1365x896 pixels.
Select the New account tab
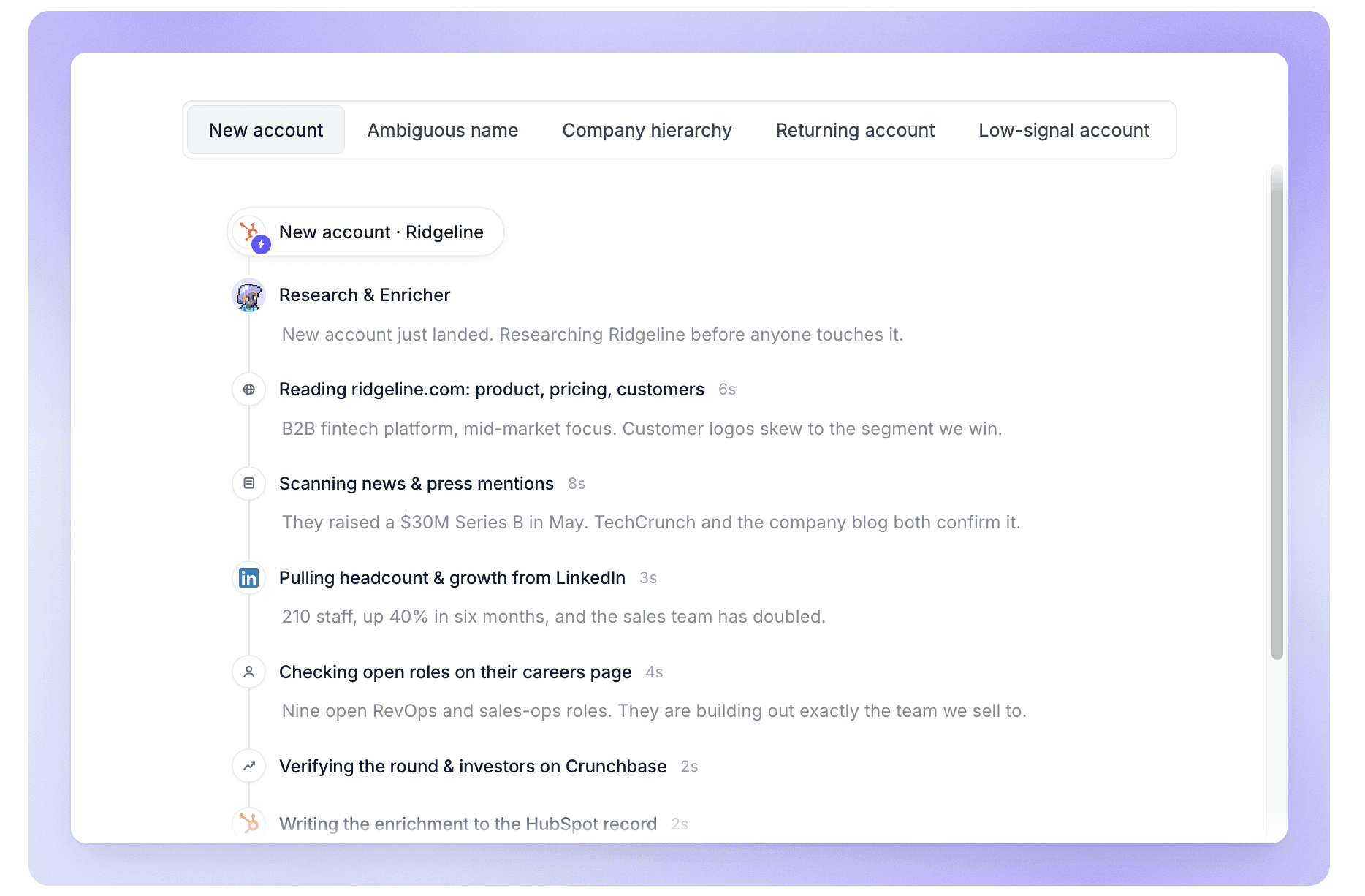point(265,130)
